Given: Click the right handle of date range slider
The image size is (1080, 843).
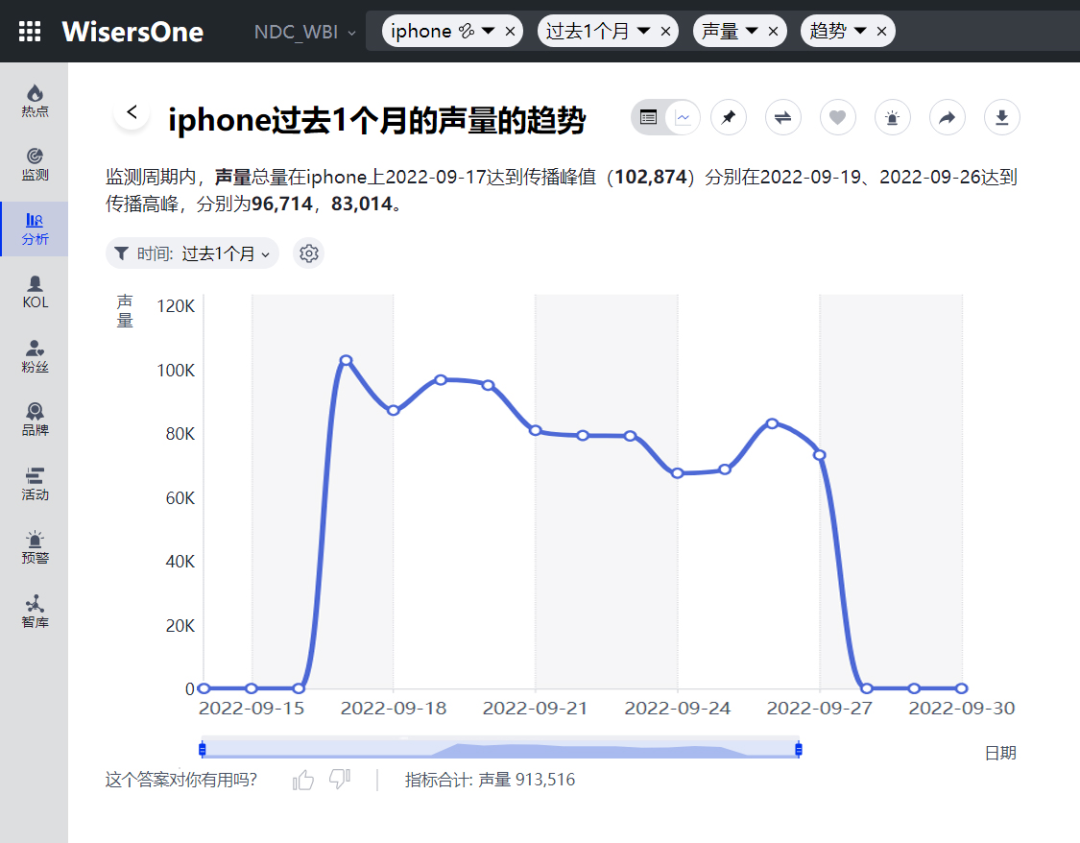Looking at the screenshot, I should coord(798,749).
